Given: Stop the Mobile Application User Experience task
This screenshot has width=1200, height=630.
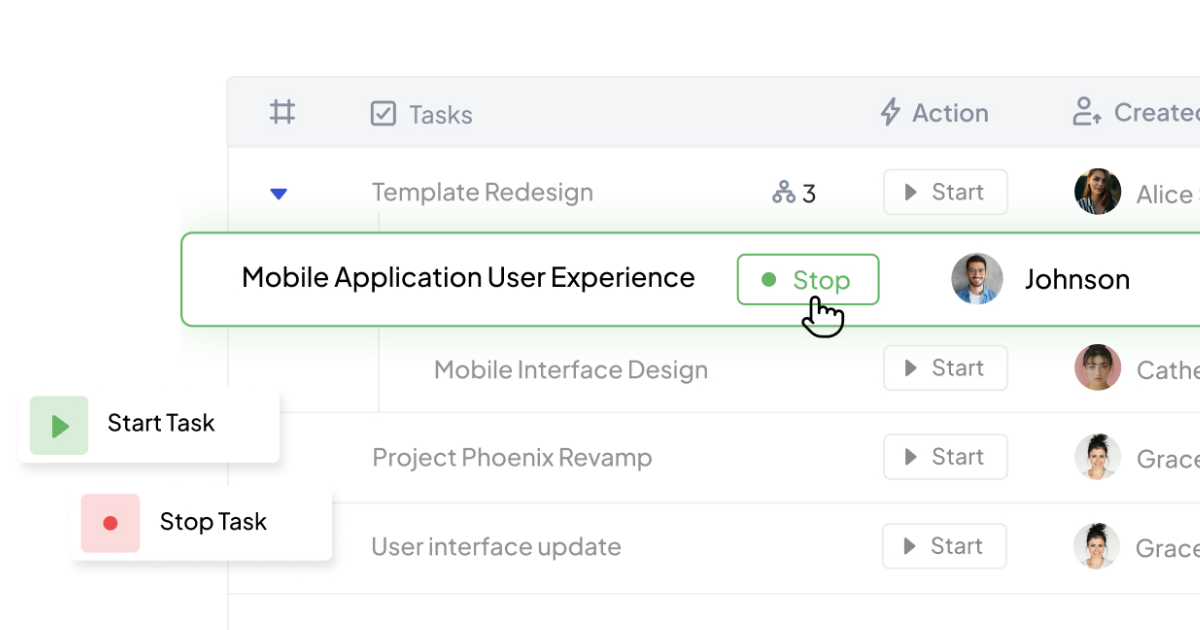Looking at the screenshot, I should (808, 280).
